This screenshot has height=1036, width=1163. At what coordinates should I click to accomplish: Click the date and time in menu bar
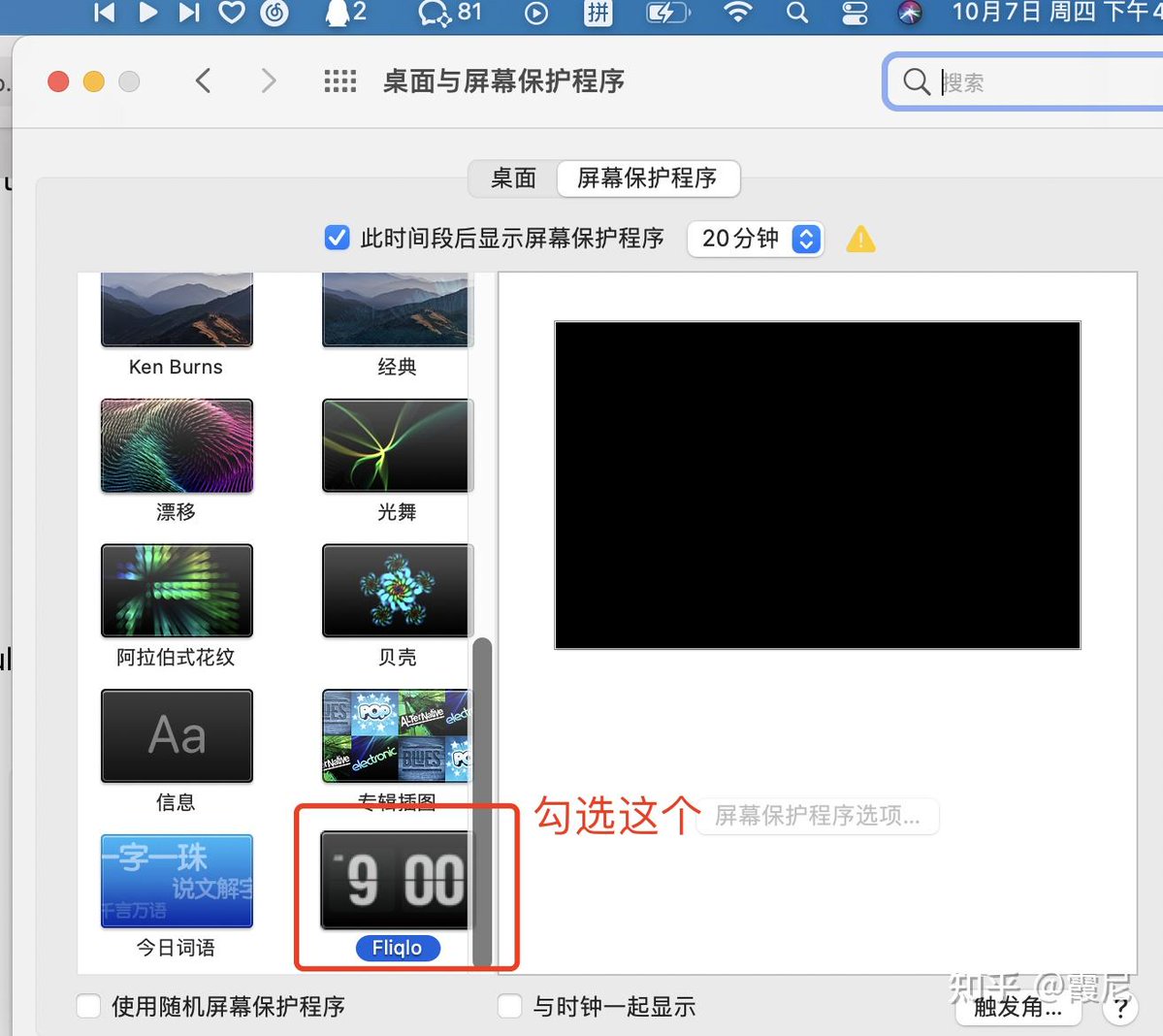pyautogui.click(x=1057, y=12)
